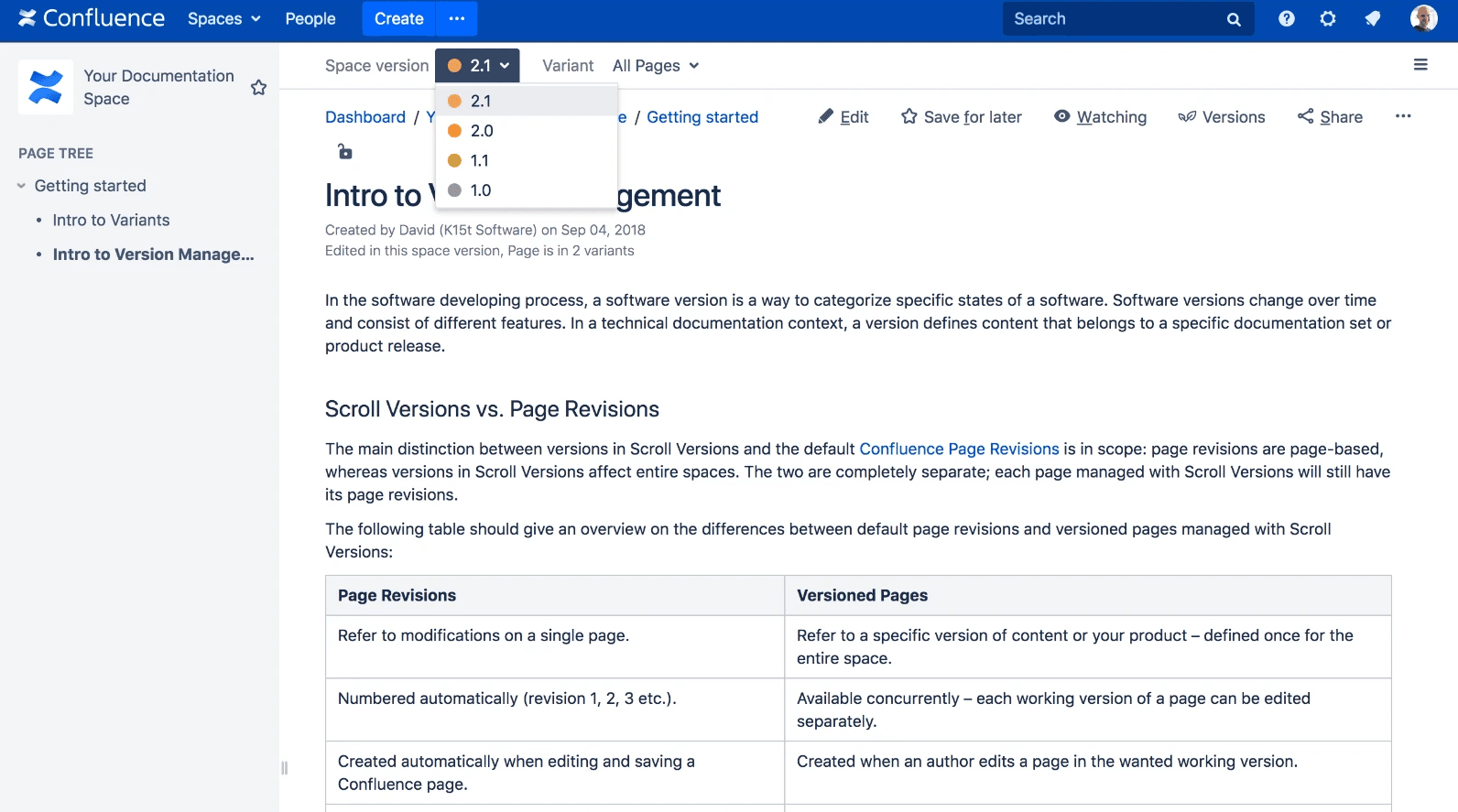Click cell 'Numbered automatically (revision 1, 2, 3 etc.).'

click(555, 709)
